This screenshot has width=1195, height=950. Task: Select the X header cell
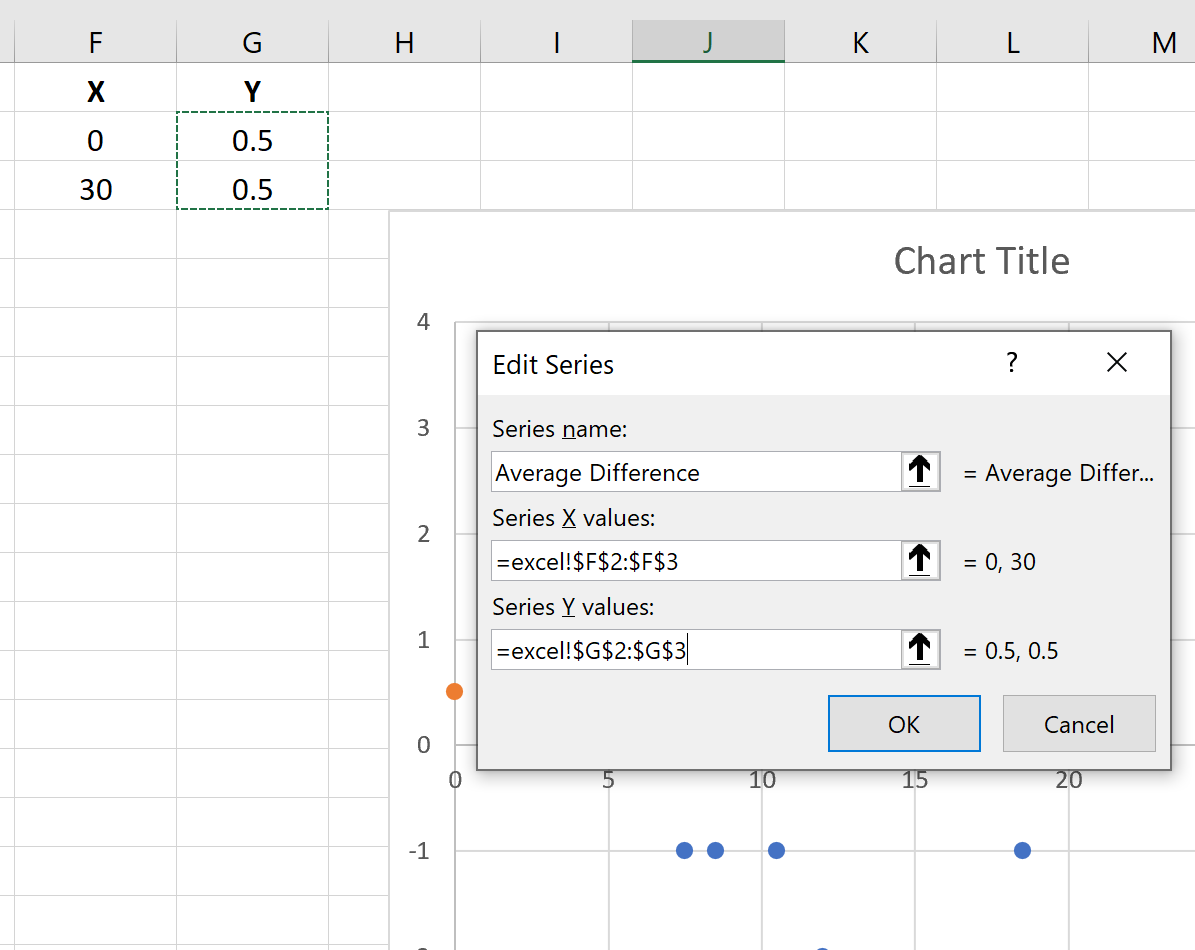point(95,91)
